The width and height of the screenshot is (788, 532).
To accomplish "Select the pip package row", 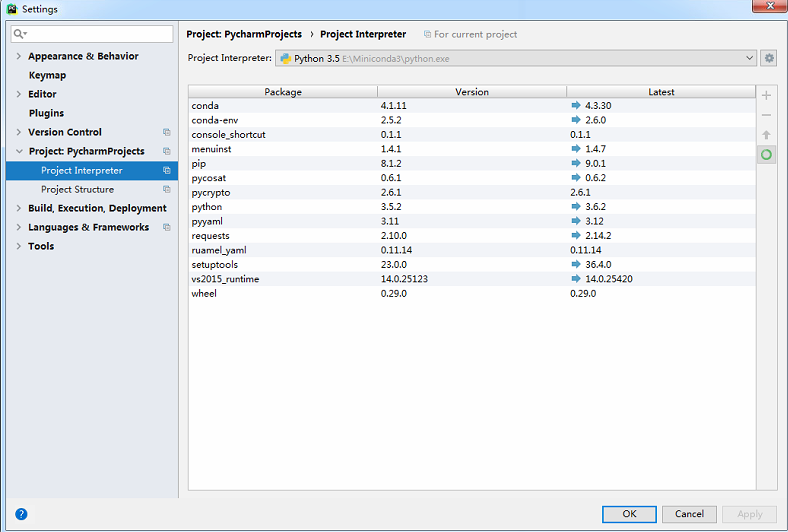I will pyautogui.click(x=472, y=163).
